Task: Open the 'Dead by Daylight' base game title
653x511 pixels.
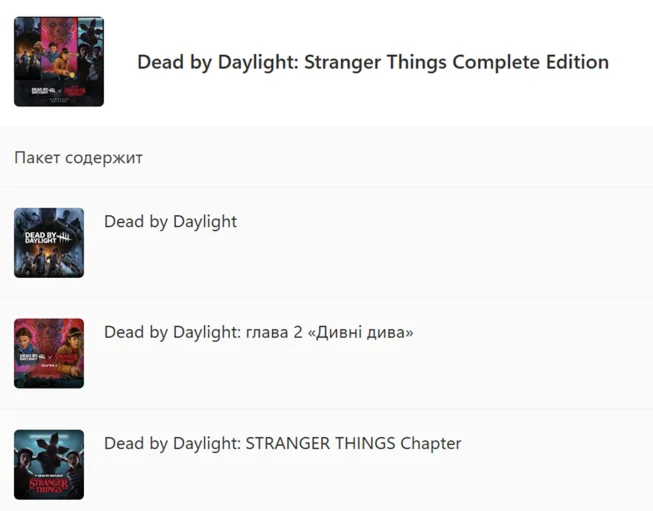Action: pyautogui.click(x=170, y=222)
